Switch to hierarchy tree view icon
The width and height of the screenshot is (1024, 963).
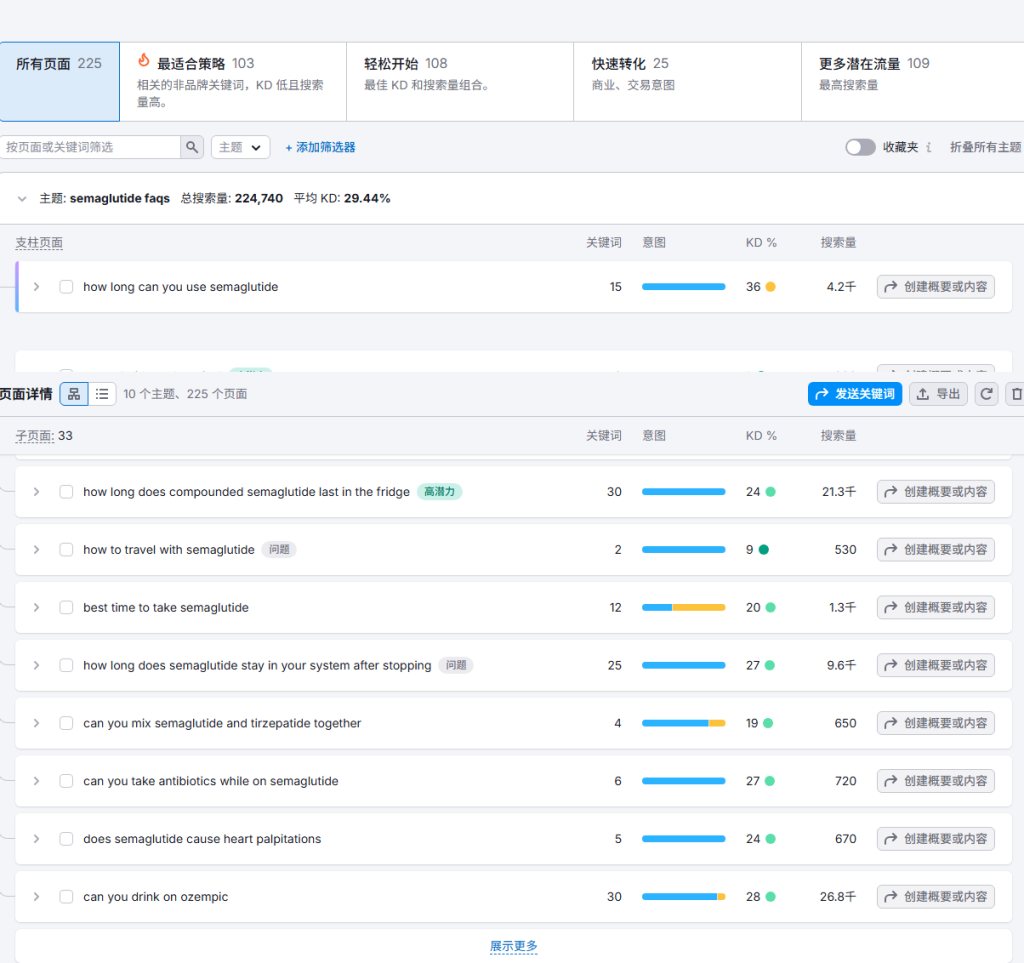tap(74, 394)
